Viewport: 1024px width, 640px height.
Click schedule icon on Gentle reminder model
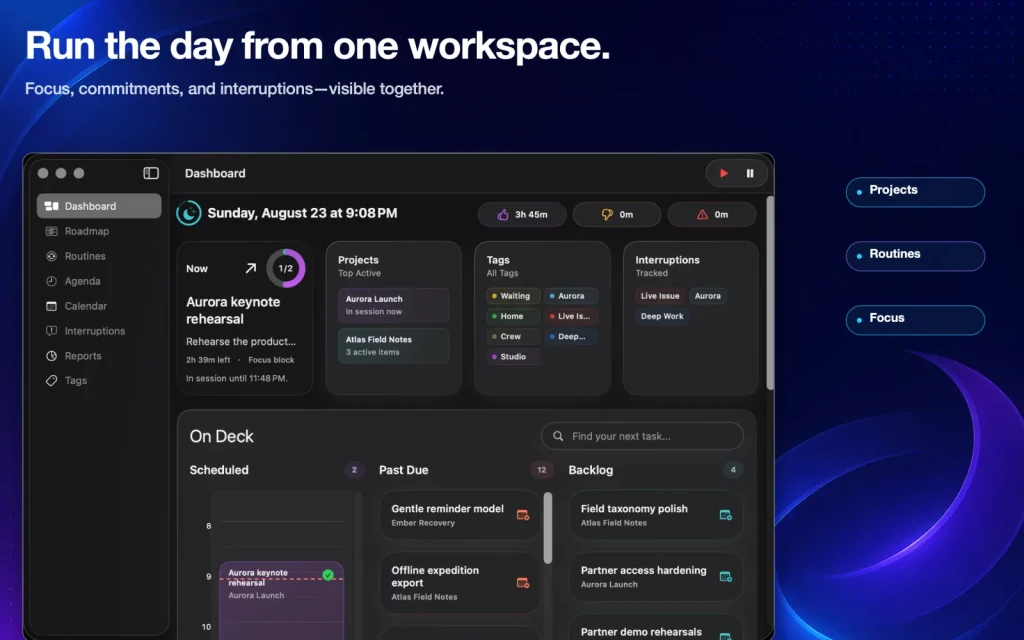point(522,515)
